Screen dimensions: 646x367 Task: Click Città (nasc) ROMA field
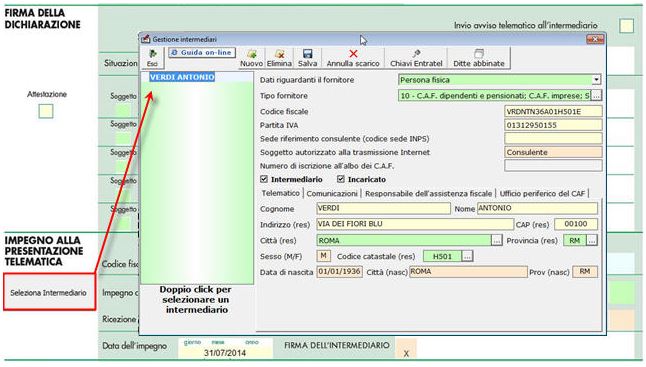click(x=468, y=272)
